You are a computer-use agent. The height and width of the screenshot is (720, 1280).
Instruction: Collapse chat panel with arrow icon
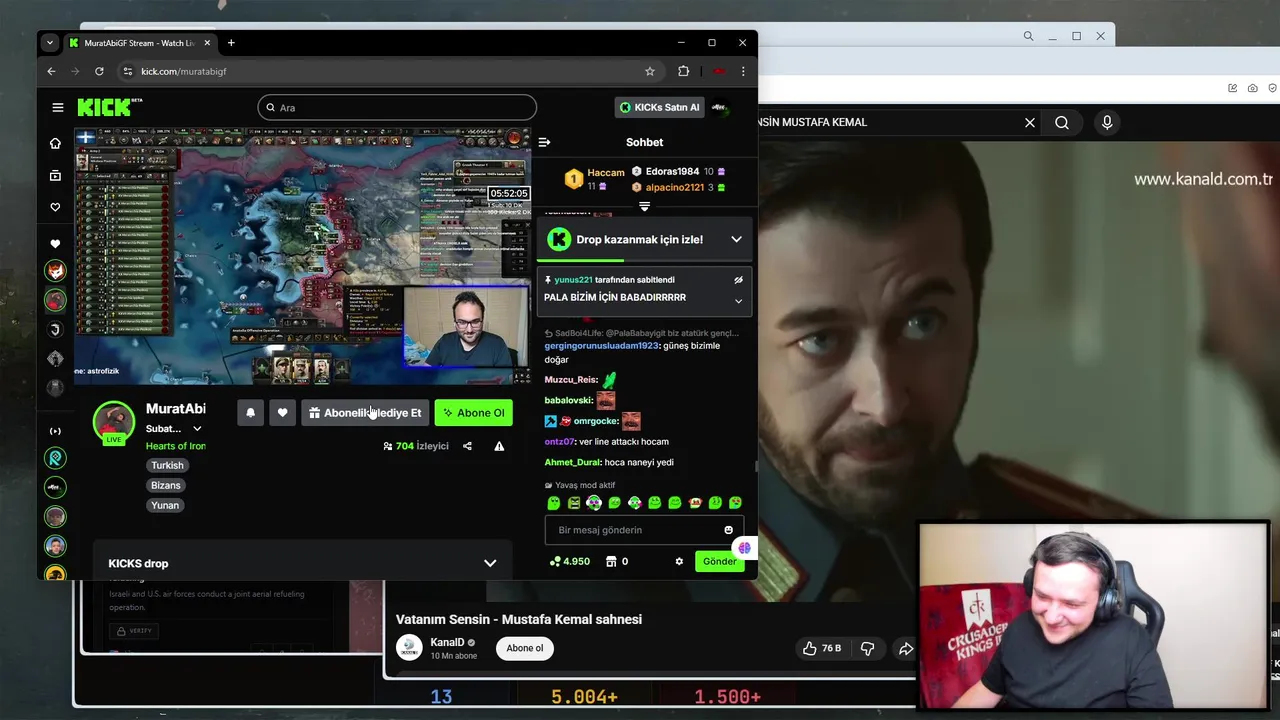(x=544, y=142)
